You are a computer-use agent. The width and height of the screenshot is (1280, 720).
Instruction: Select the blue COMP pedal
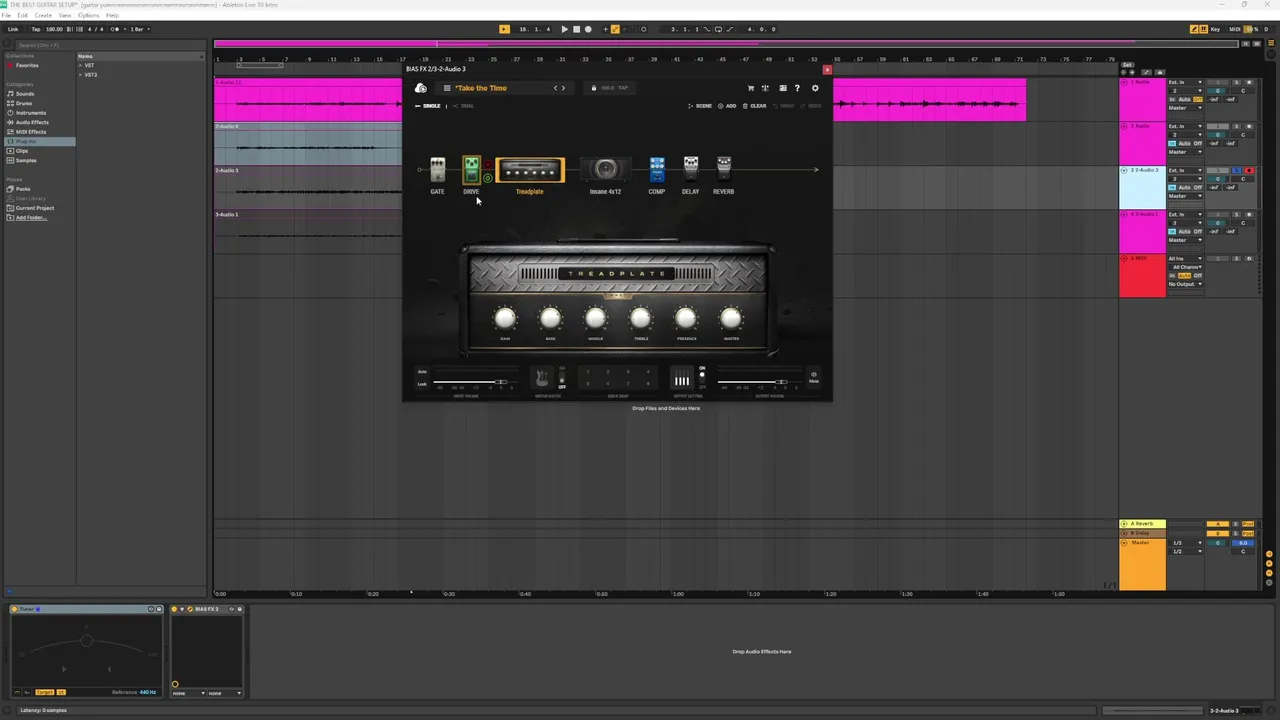click(x=657, y=169)
